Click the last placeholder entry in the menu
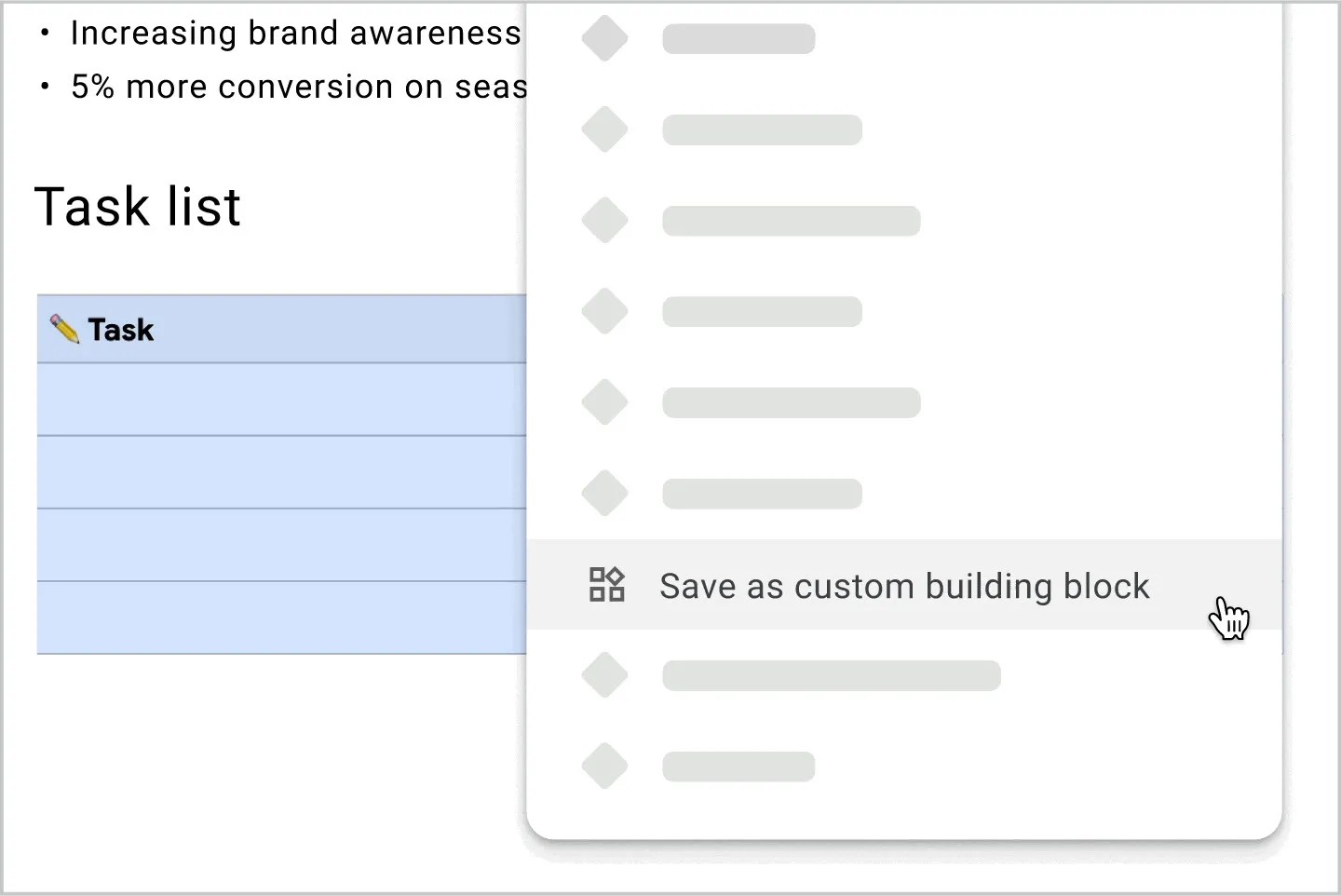 [x=738, y=766]
